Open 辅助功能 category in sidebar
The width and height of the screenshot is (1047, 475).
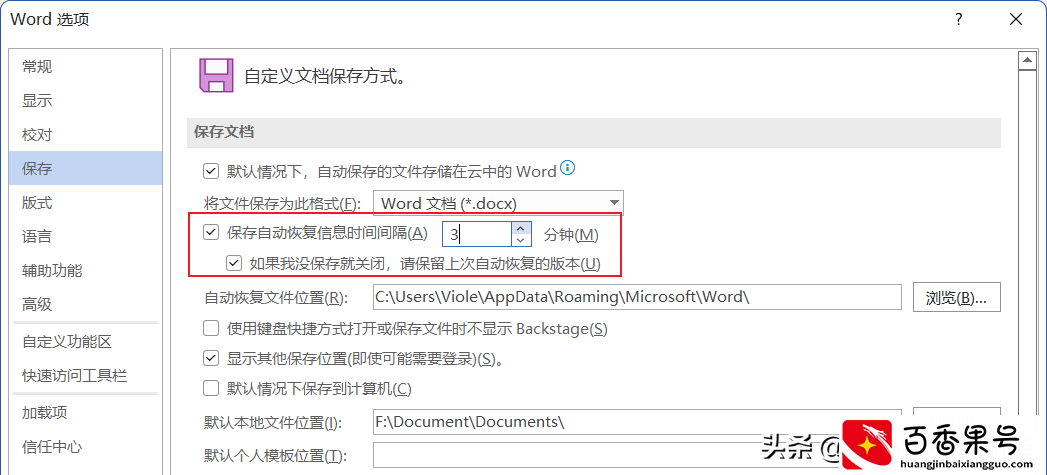click(x=85, y=271)
